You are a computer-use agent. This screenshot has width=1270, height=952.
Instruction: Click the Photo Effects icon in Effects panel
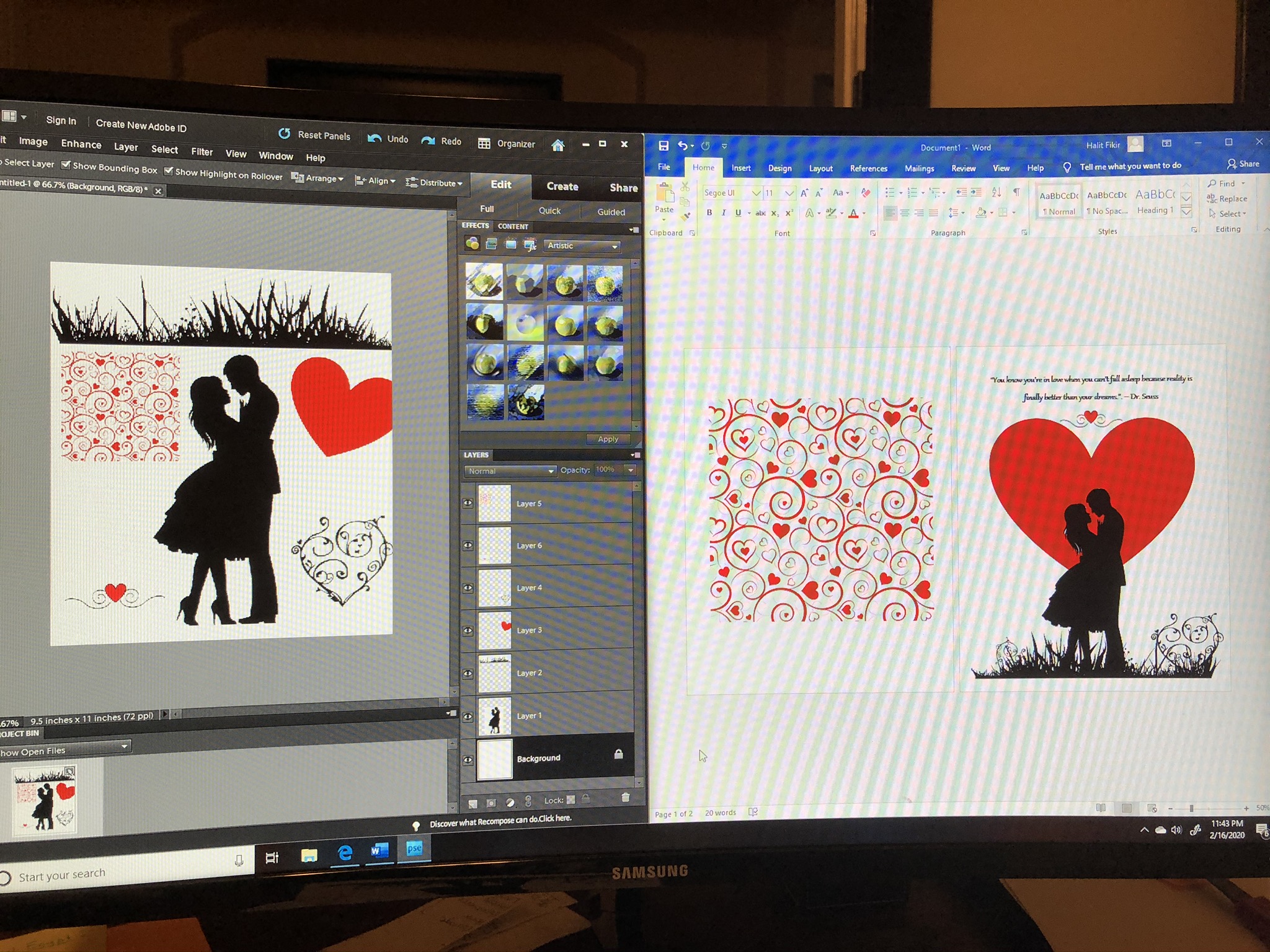click(511, 245)
